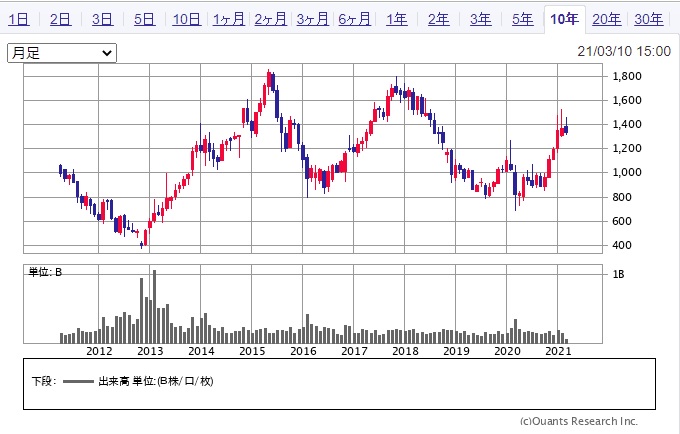Select the 1日 period tab
The image size is (680, 434).
pos(19,20)
